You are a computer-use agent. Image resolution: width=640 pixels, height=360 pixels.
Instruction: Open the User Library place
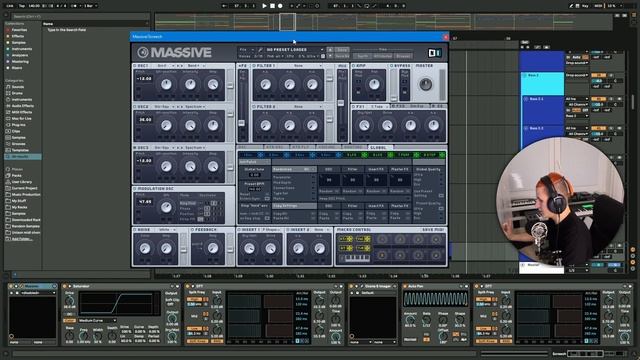click(22, 182)
